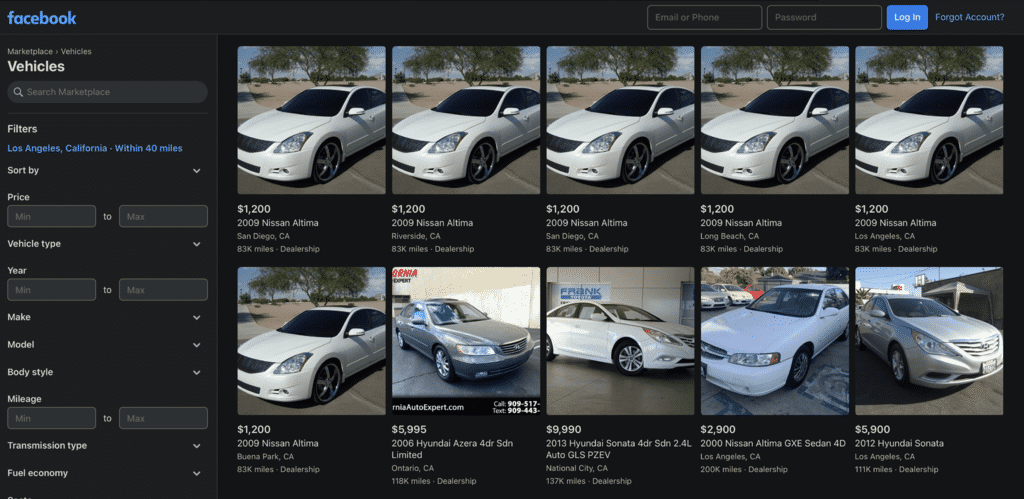The image size is (1024, 499).
Task: Click the search magnifier icon in Marketplace
Action: coord(18,92)
